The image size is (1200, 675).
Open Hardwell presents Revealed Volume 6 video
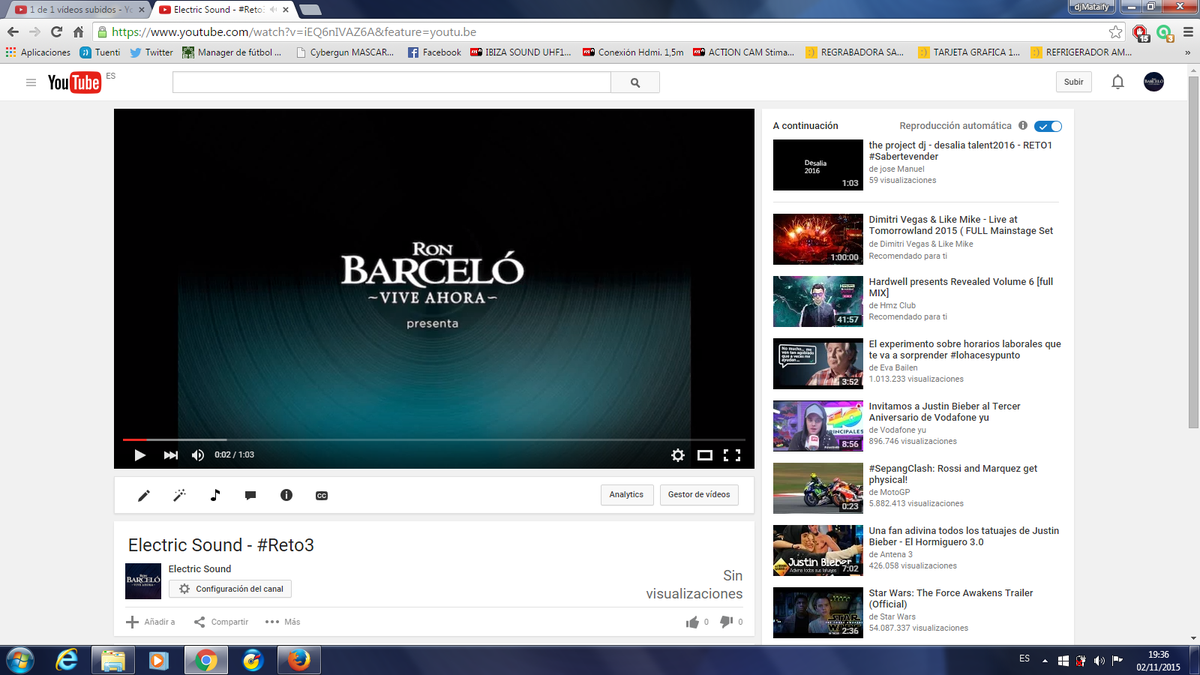[x=960, y=288]
